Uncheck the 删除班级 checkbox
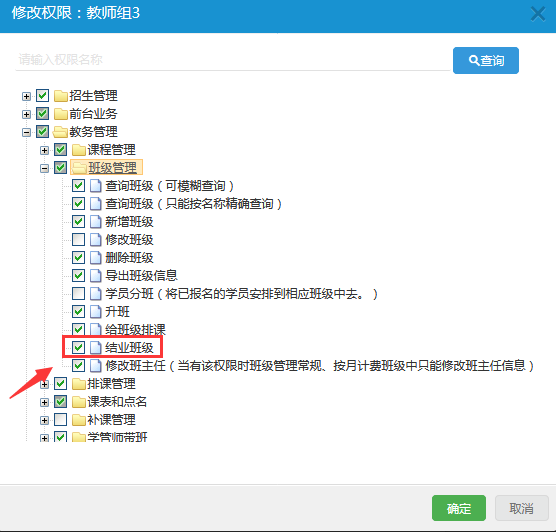The height and width of the screenshot is (532, 556). point(78,258)
